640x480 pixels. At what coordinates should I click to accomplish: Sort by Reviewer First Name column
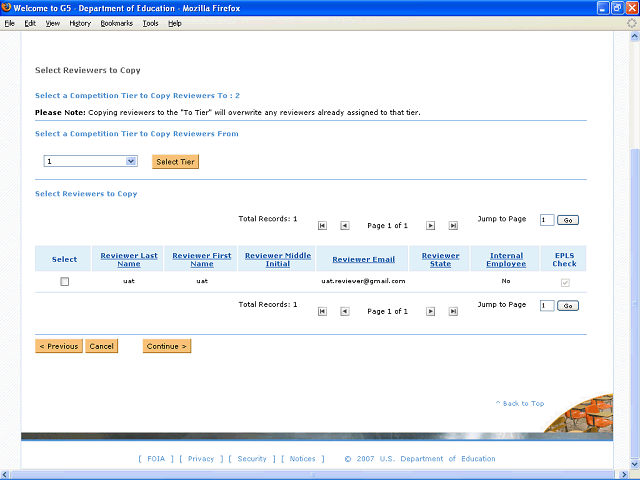point(202,260)
